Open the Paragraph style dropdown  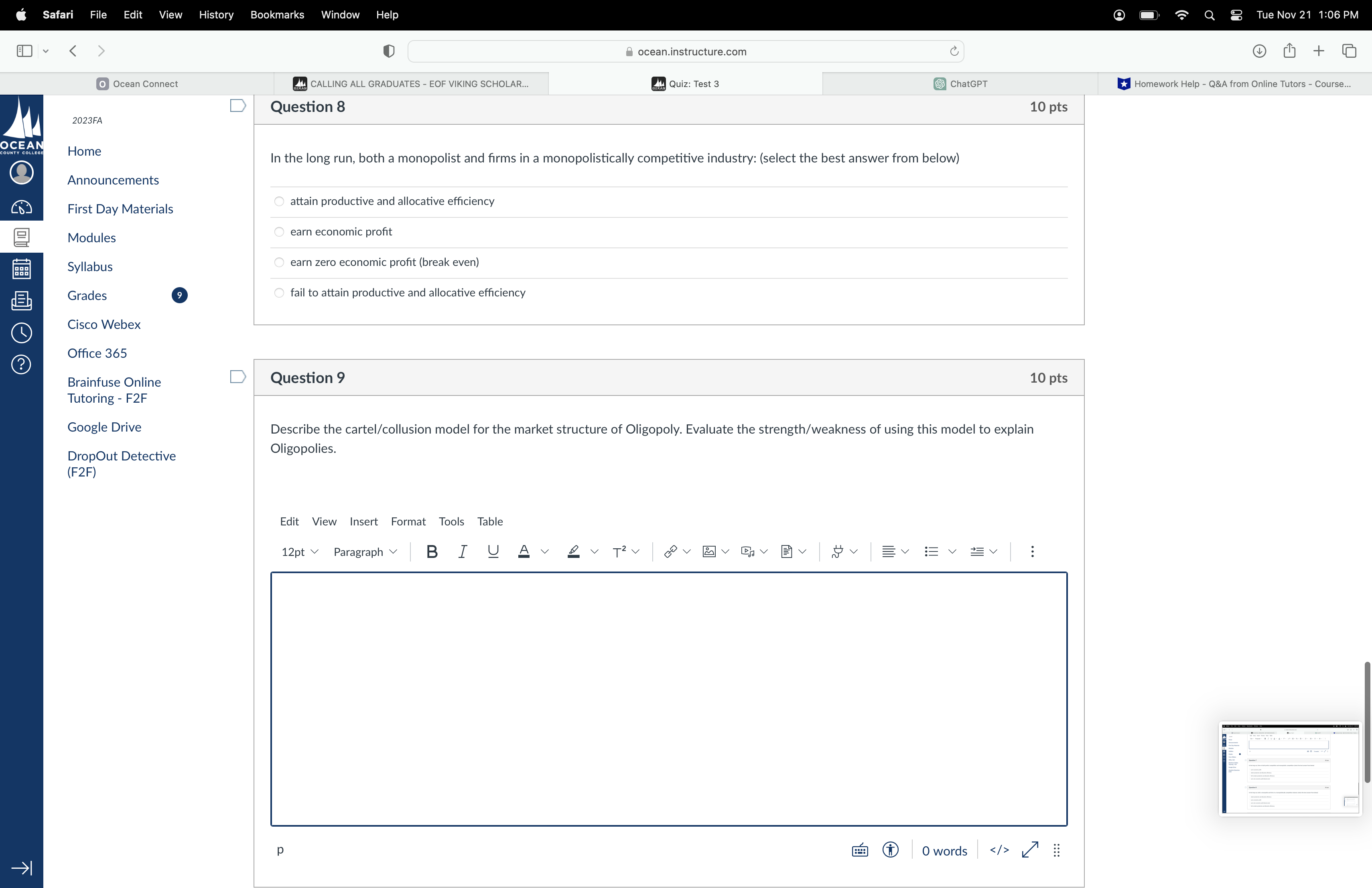point(365,551)
